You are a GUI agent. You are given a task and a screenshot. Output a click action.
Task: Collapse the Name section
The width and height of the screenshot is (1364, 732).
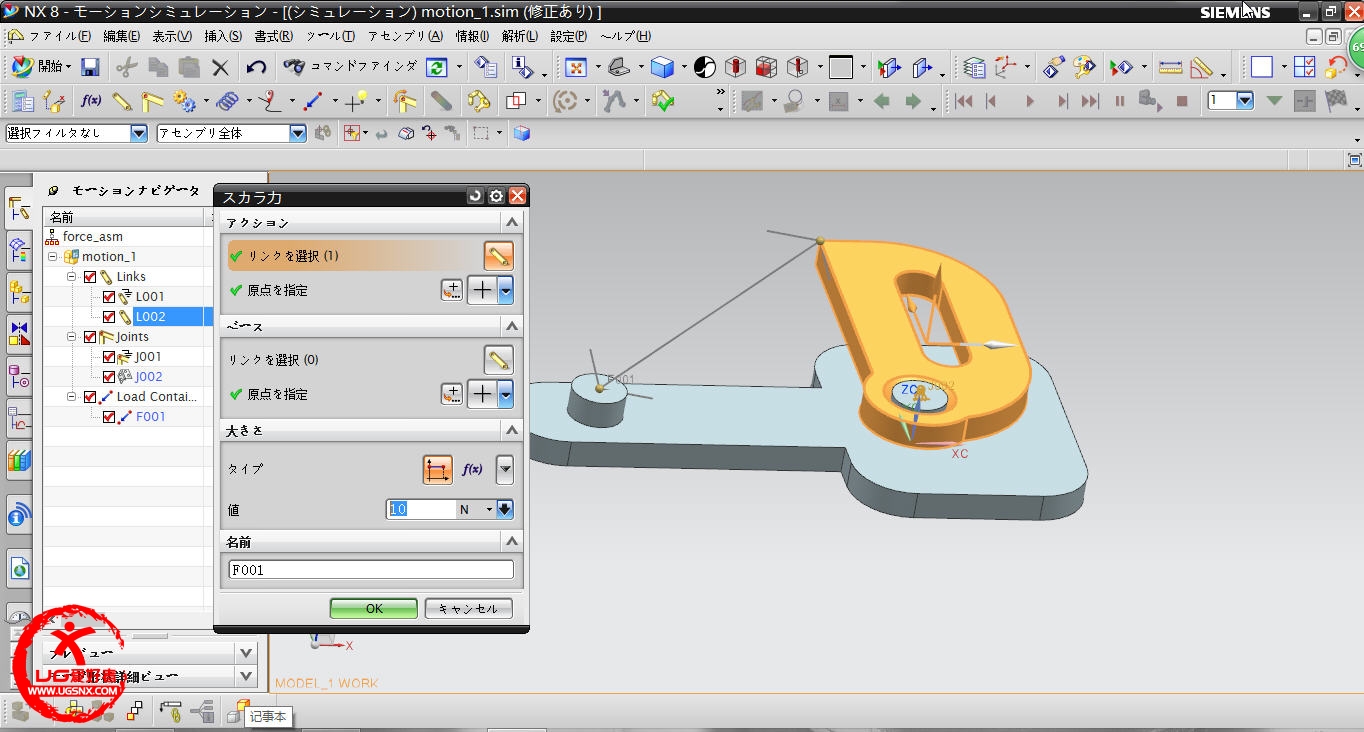512,541
